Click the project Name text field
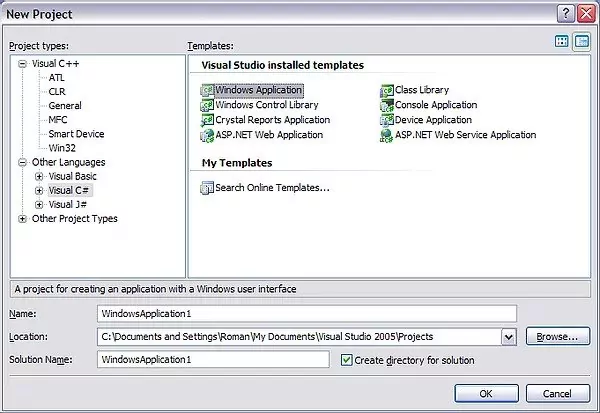Screen dimensions: 600x413 tap(306, 314)
